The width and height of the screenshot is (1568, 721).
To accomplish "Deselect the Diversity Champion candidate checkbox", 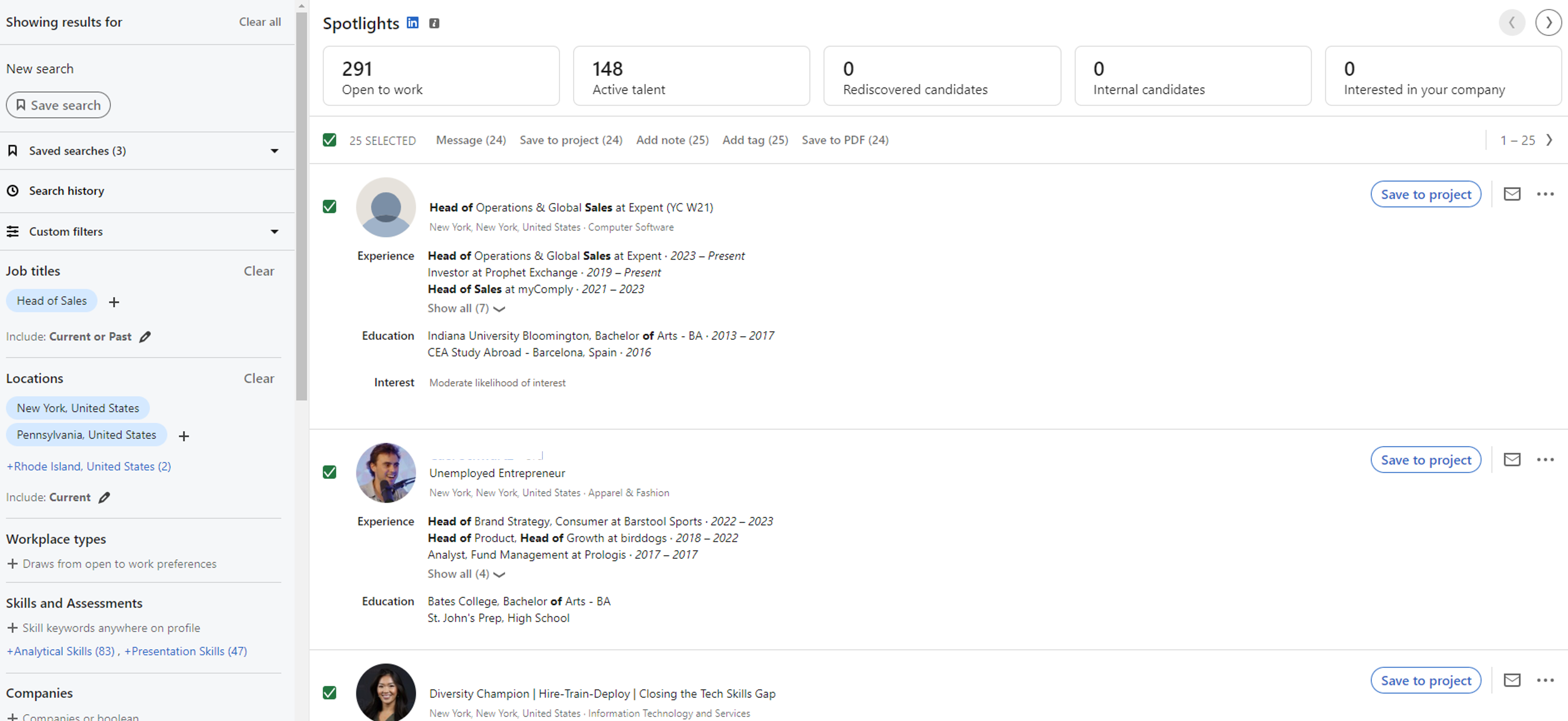I will [329, 693].
